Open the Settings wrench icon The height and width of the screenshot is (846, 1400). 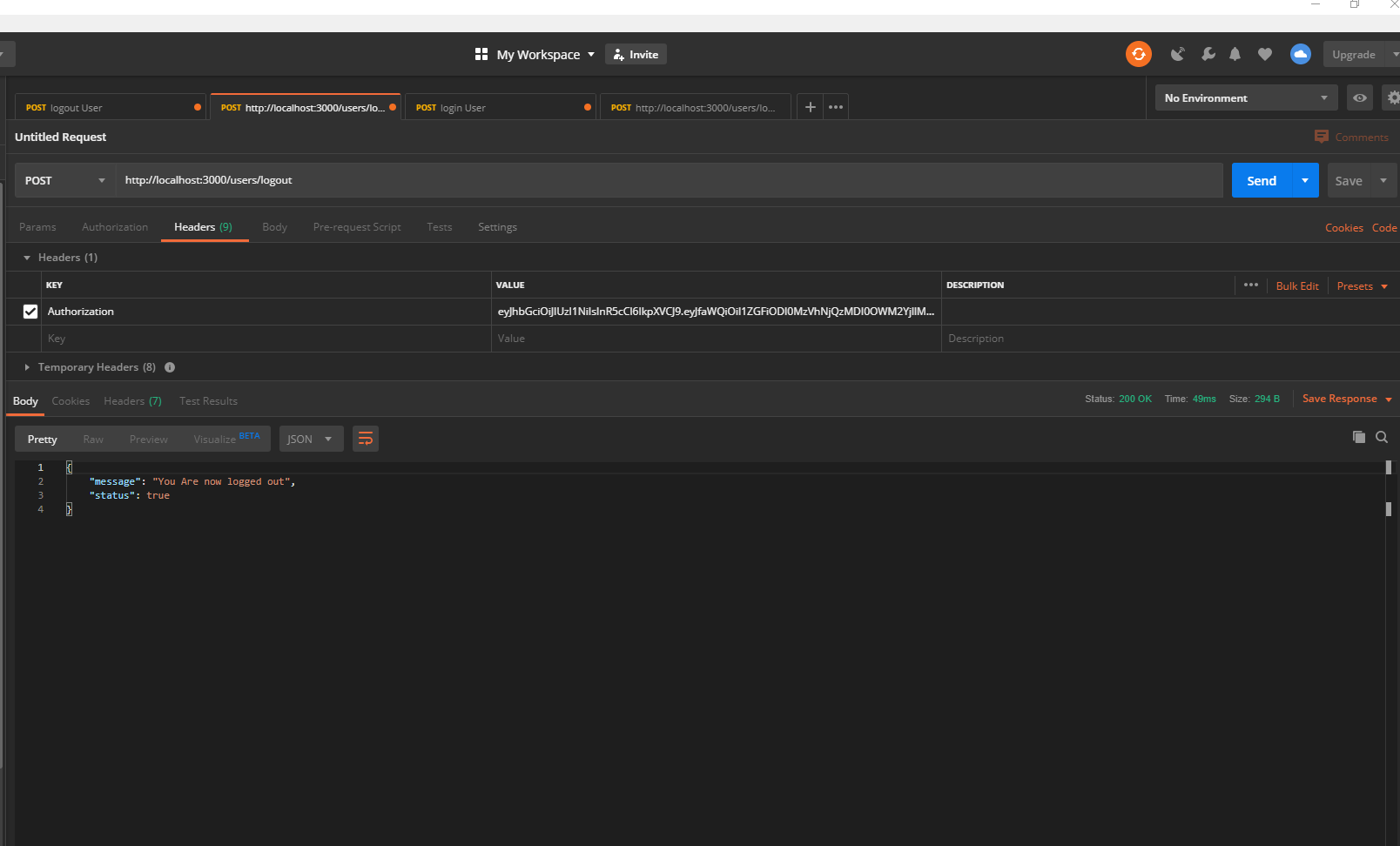[1208, 54]
